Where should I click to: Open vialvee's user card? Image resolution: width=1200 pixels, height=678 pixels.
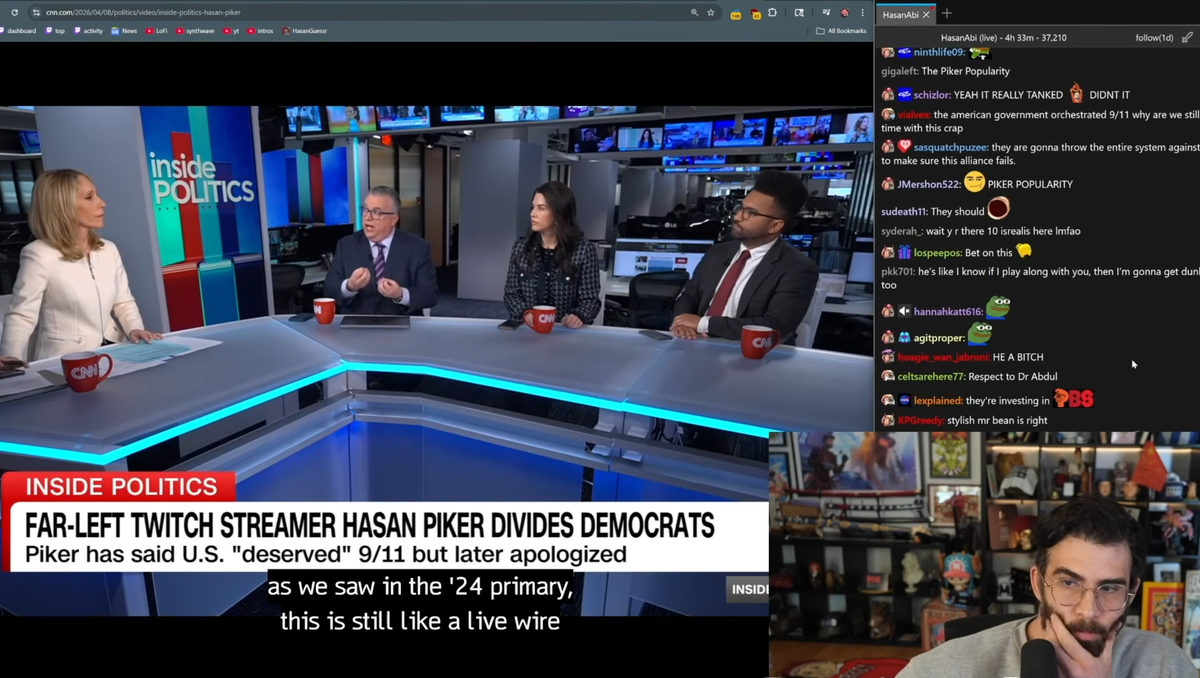click(x=914, y=115)
